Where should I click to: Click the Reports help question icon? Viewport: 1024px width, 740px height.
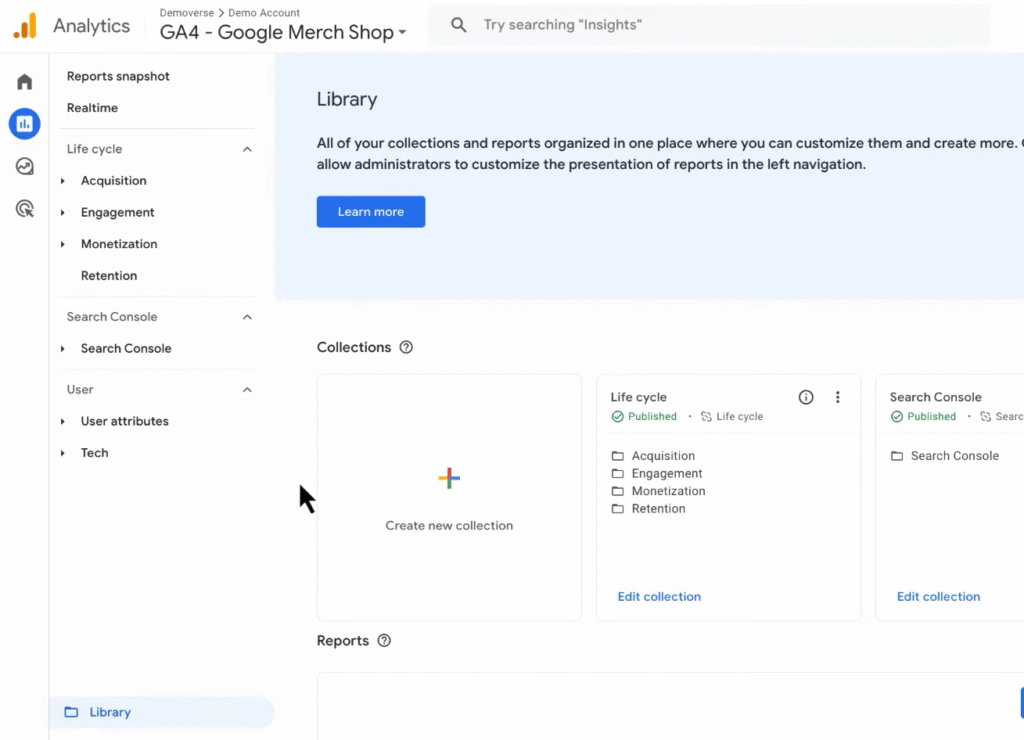[x=385, y=641]
